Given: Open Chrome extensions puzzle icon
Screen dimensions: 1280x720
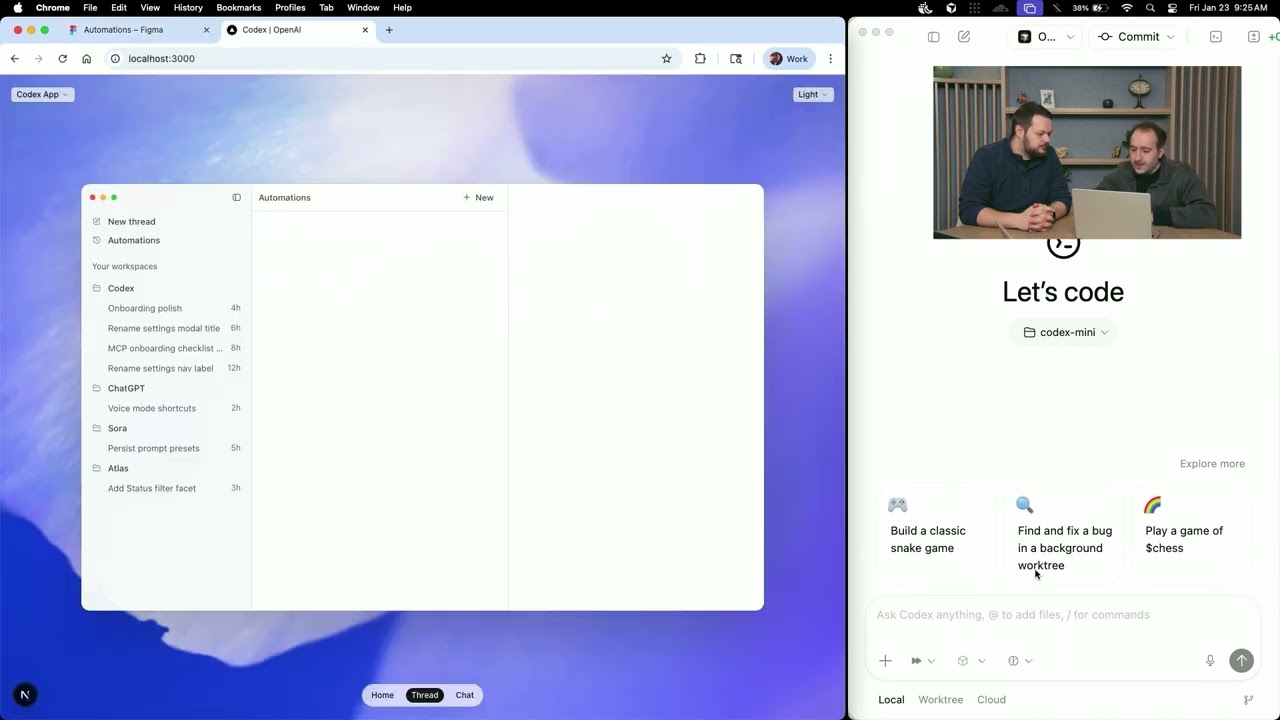Looking at the screenshot, I should point(700,59).
